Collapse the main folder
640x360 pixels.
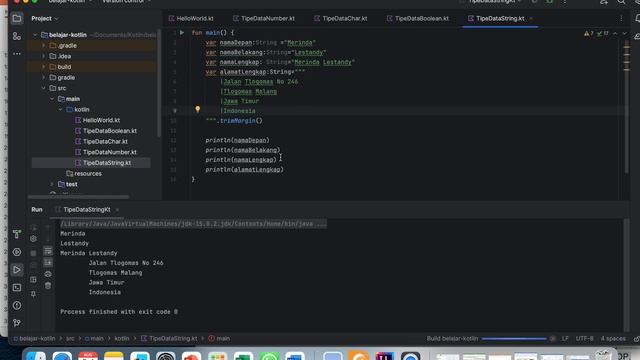click(52, 99)
